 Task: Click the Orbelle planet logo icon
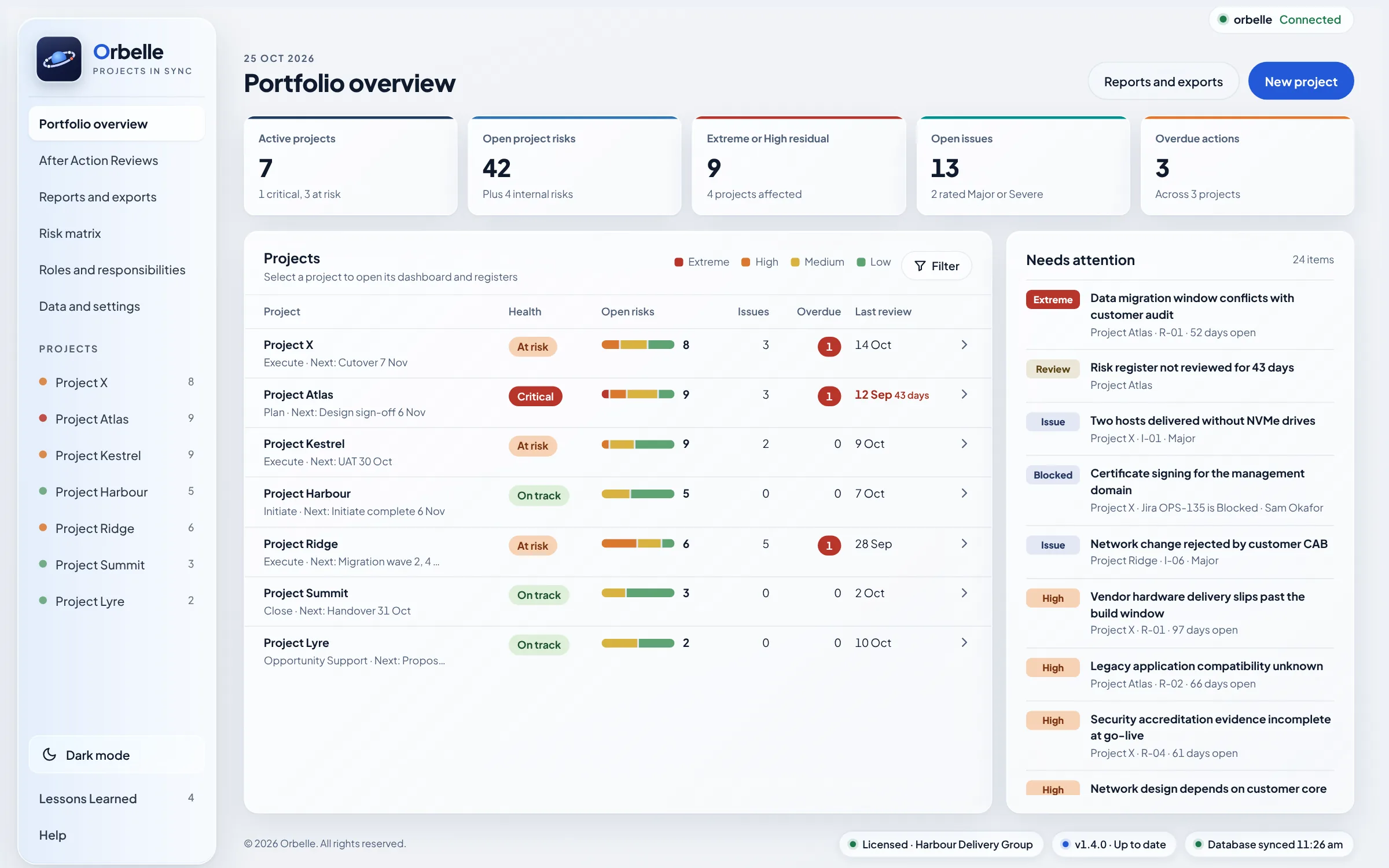(59, 59)
